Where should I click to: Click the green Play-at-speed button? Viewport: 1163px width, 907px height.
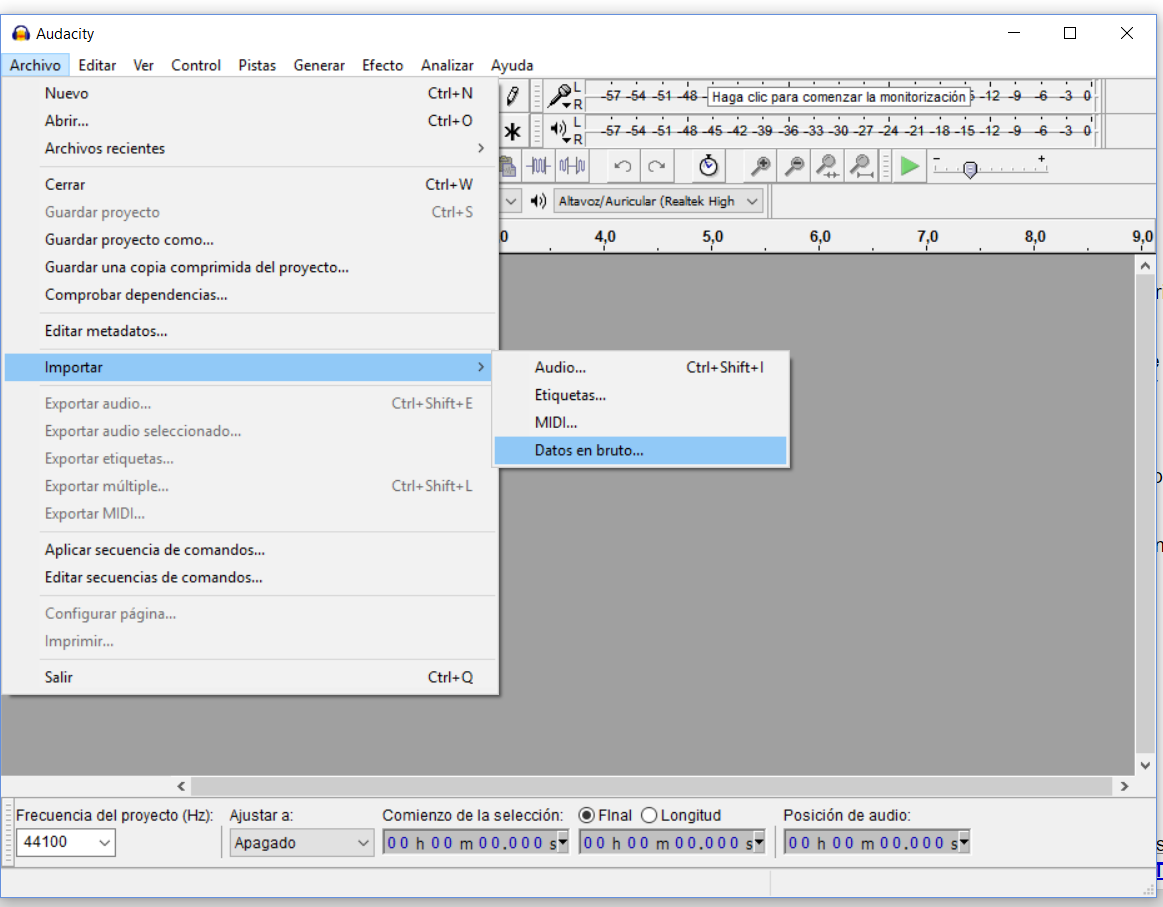(x=909, y=166)
